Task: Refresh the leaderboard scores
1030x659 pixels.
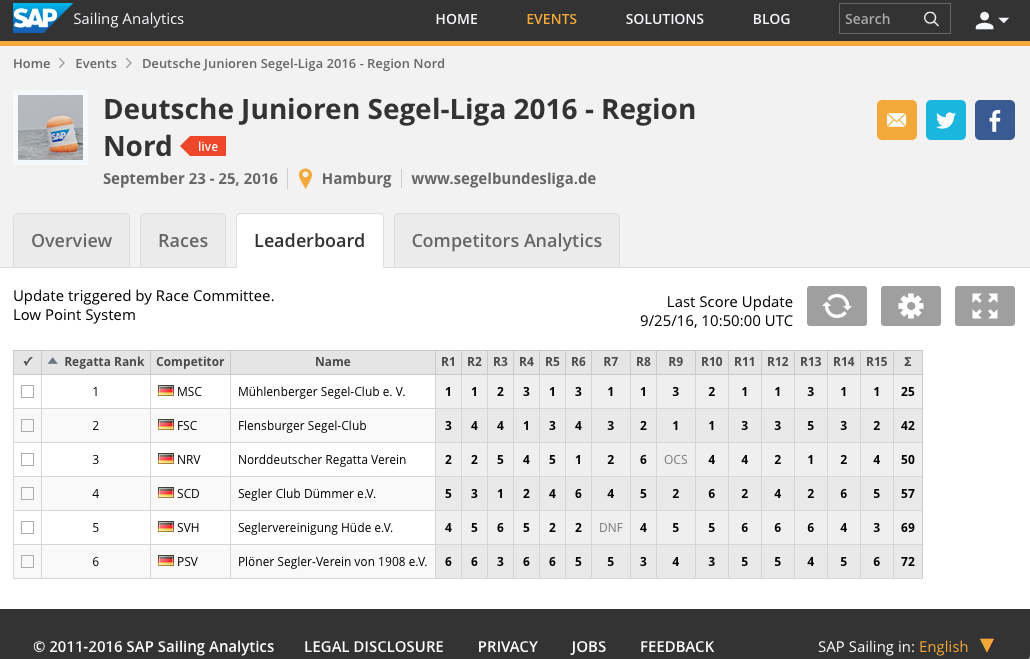Action: click(x=836, y=306)
